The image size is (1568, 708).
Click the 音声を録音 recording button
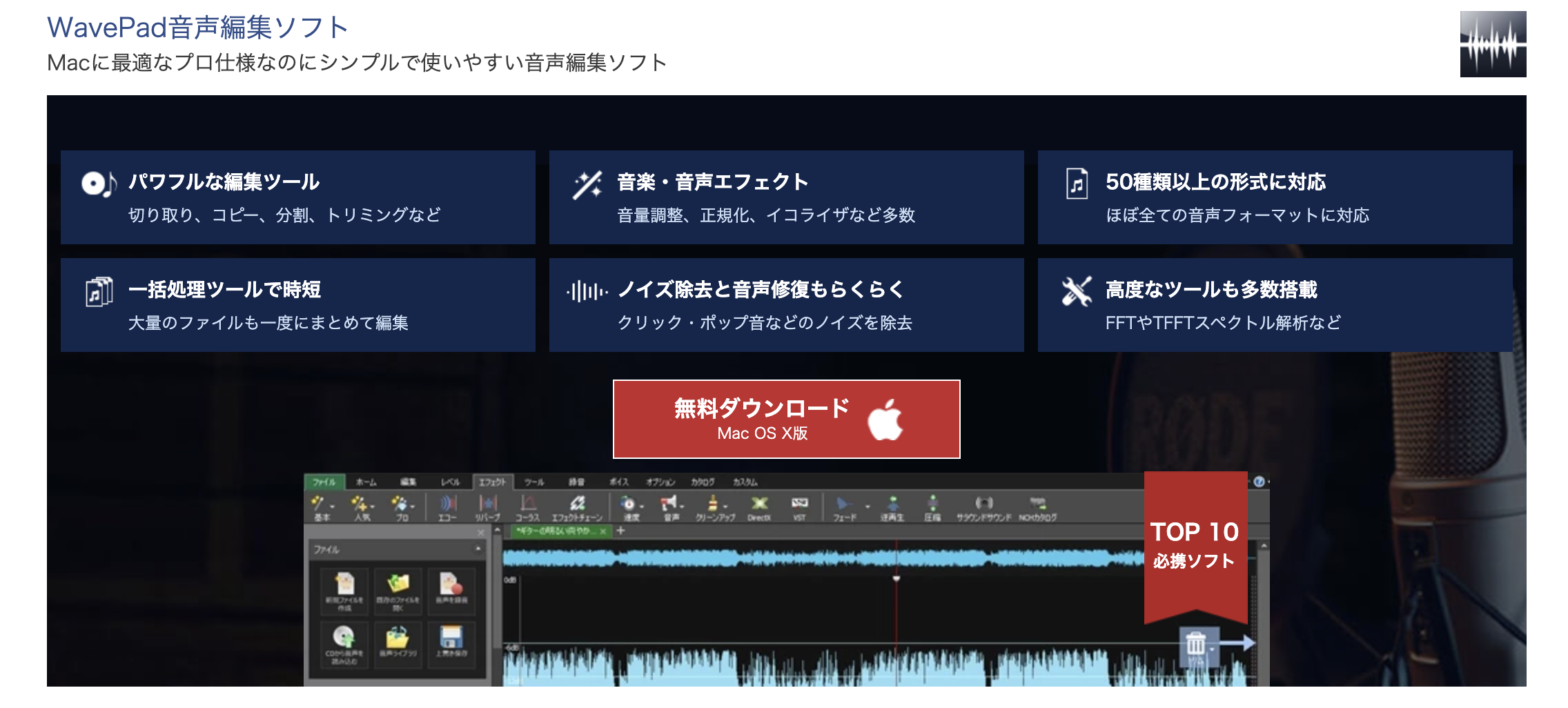click(x=451, y=592)
